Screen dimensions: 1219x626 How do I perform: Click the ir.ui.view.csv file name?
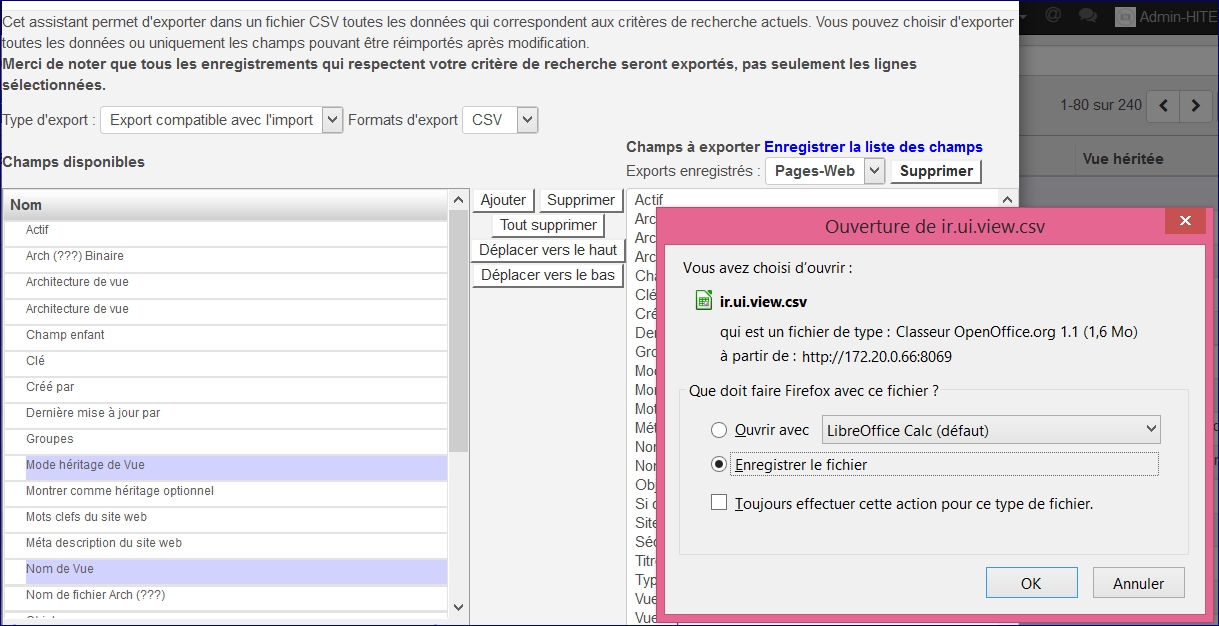click(x=763, y=301)
